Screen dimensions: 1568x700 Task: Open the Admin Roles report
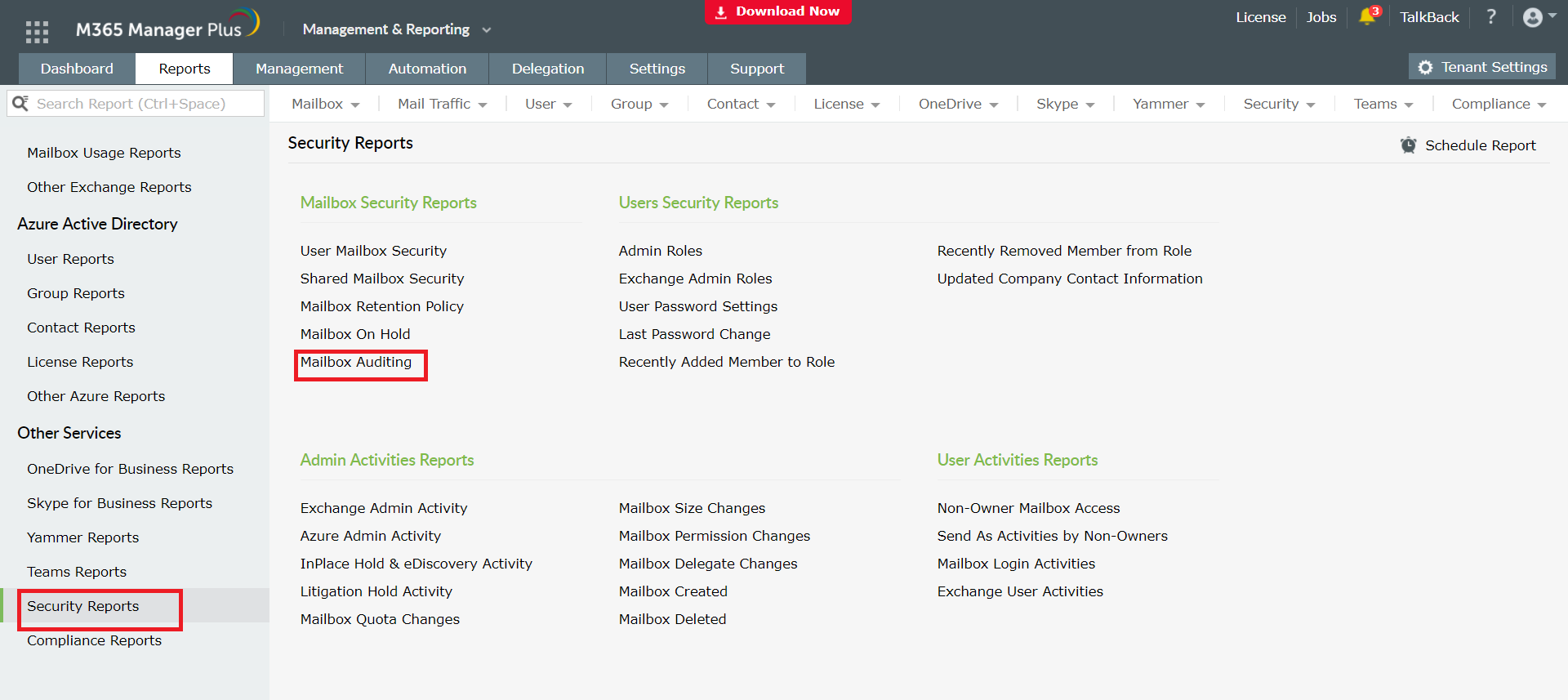point(661,251)
